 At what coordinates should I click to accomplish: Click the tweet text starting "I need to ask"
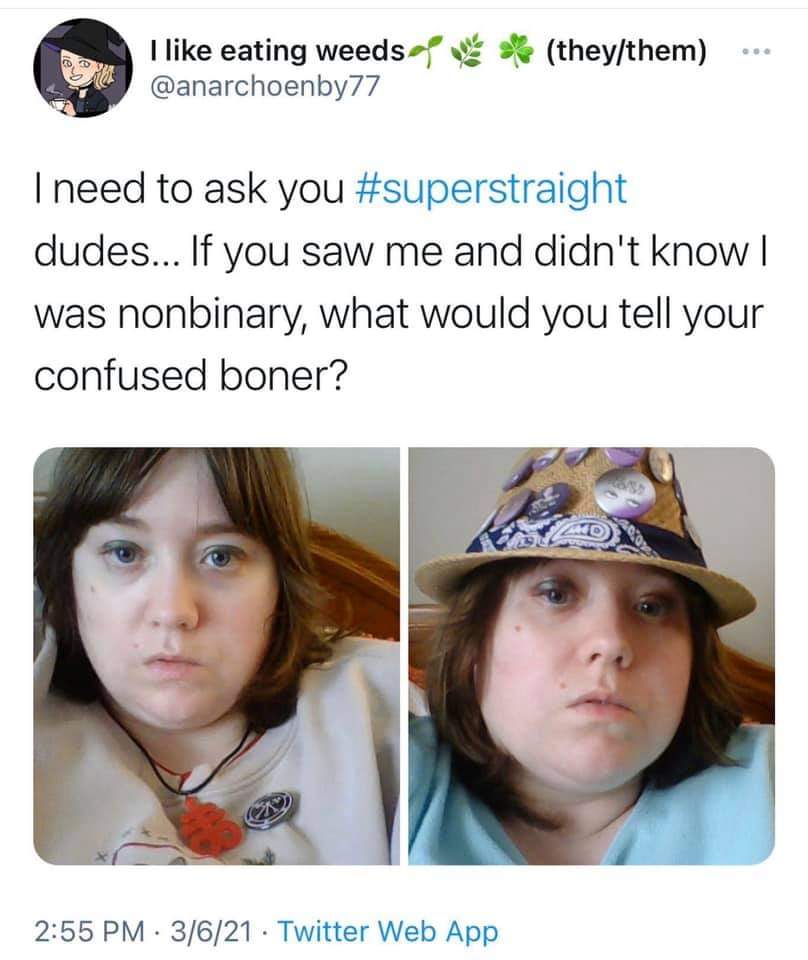pos(399,282)
